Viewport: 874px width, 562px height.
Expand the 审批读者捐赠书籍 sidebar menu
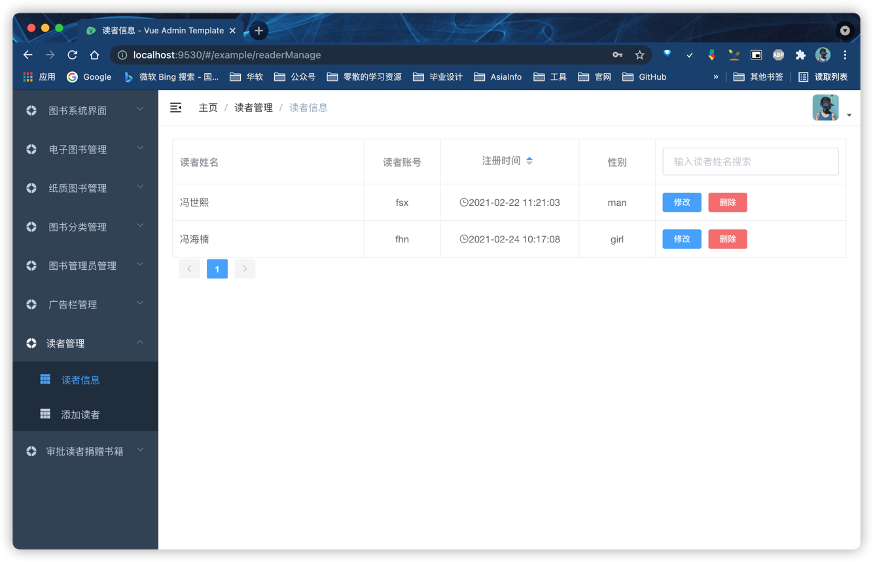point(85,451)
